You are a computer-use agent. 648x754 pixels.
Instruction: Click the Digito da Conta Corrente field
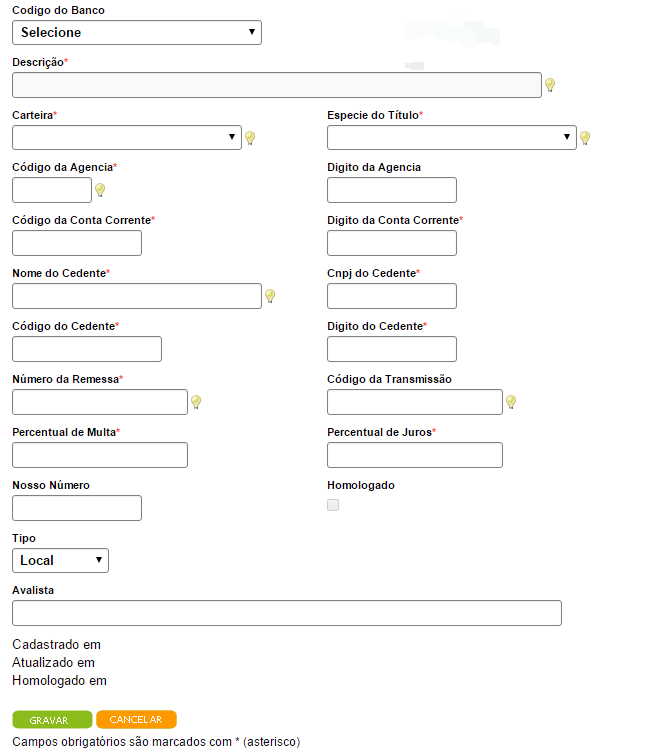click(x=391, y=243)
